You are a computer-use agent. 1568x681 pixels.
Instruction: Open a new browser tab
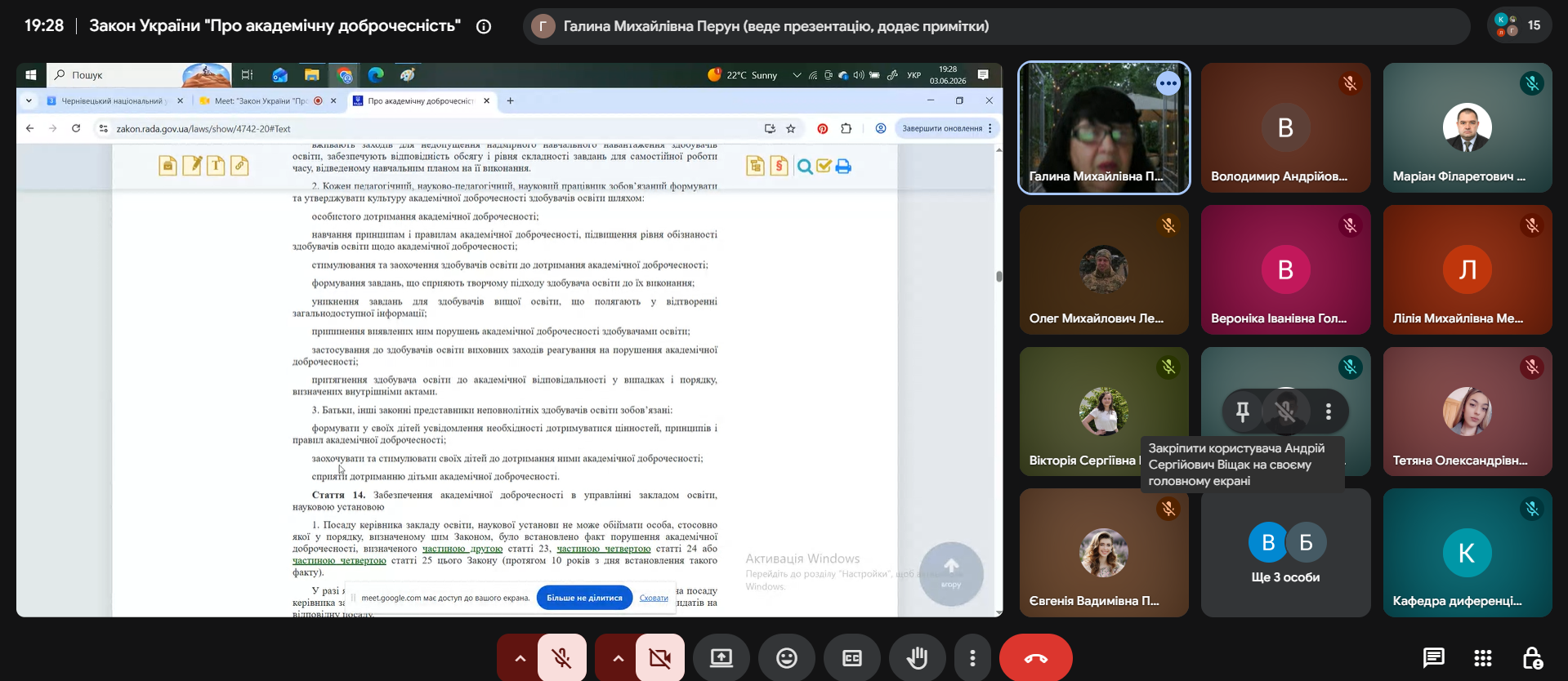click(x=511, y=101)
